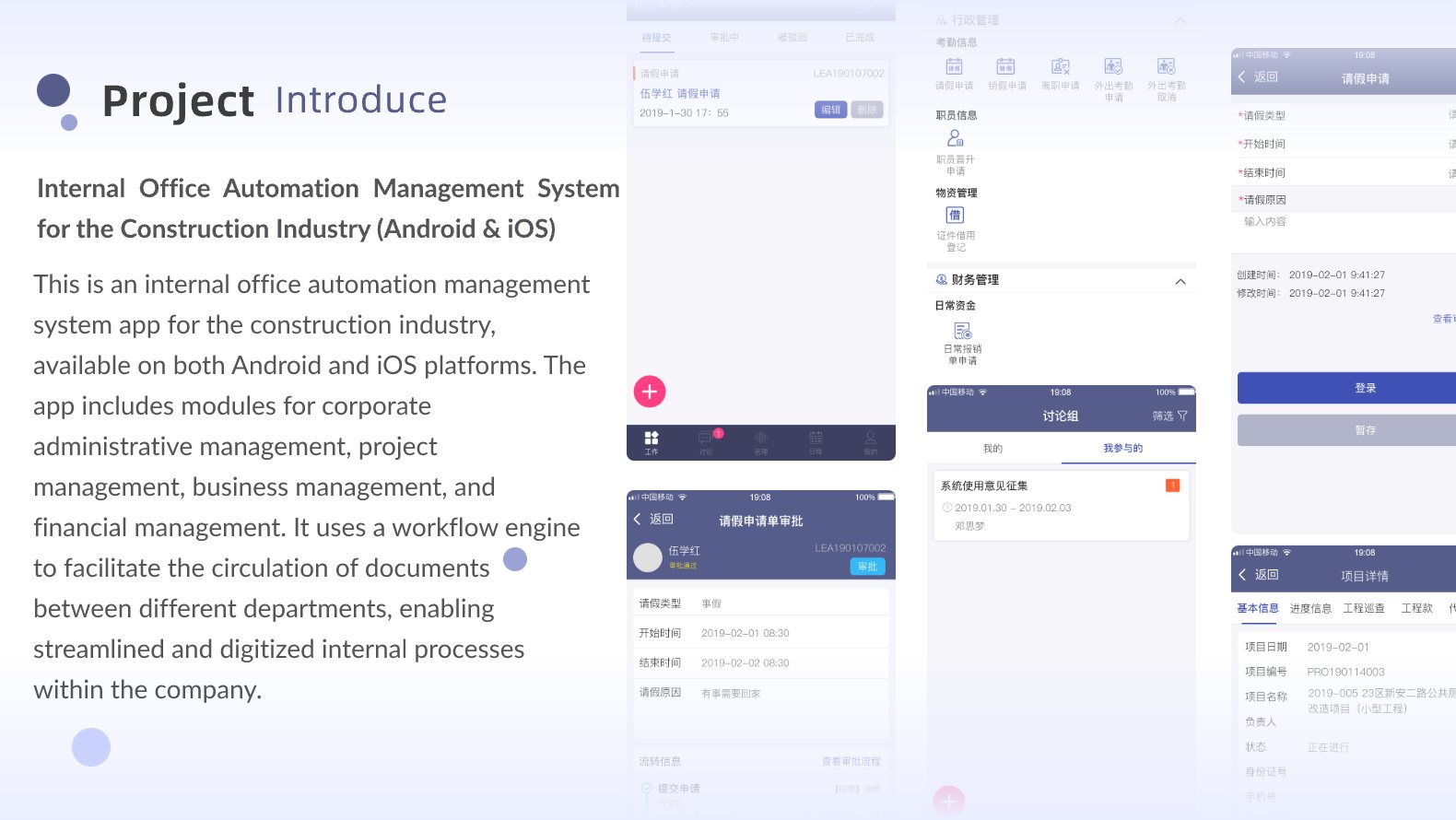Open the 筛选 filter dropdown
The height and width of the screenshot is (820, 1456).
pyautogui.click(x=1169, y=416)
